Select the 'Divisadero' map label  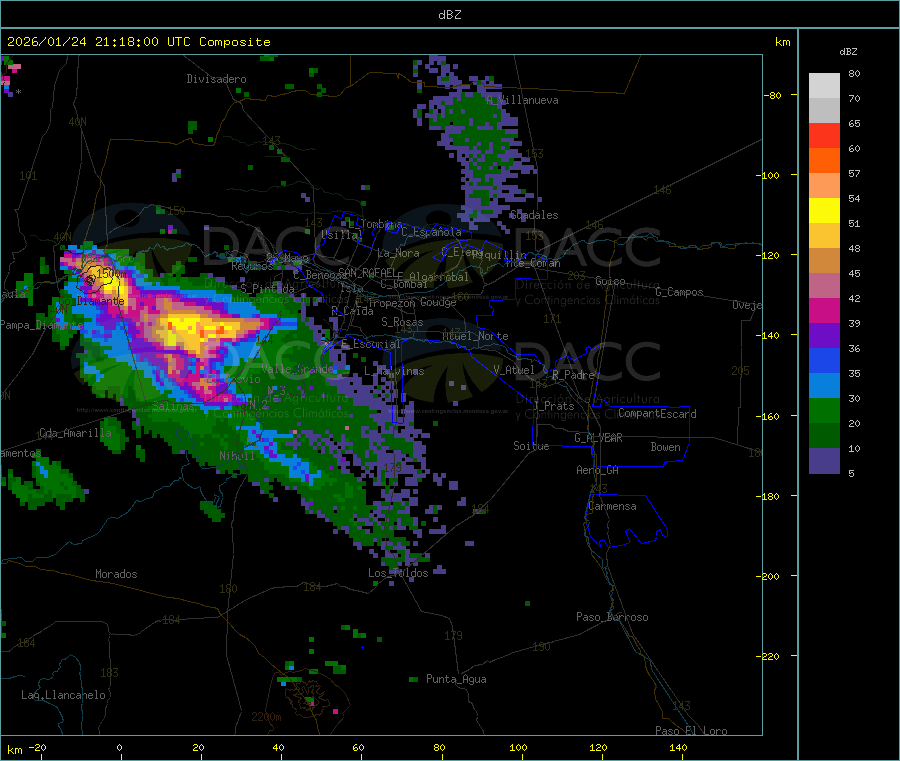pyautogui.click(x=216, y=79)
